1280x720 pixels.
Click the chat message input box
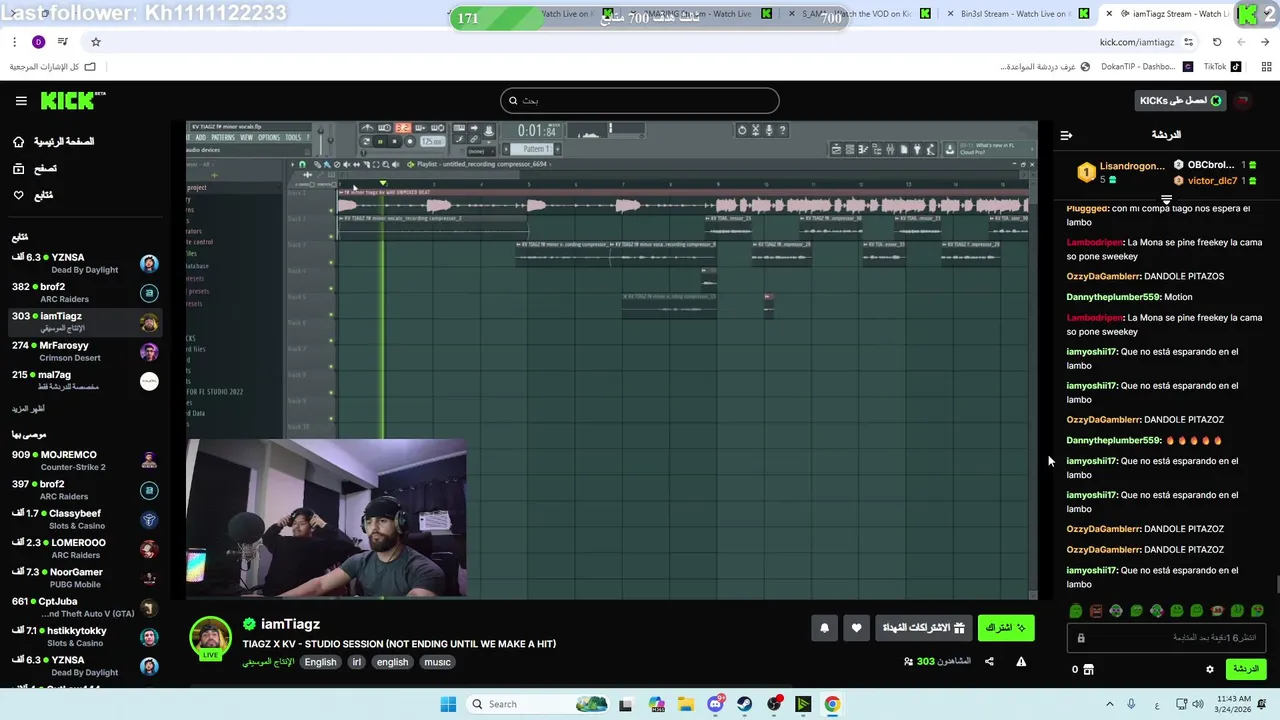click(x=1168, y=638)
